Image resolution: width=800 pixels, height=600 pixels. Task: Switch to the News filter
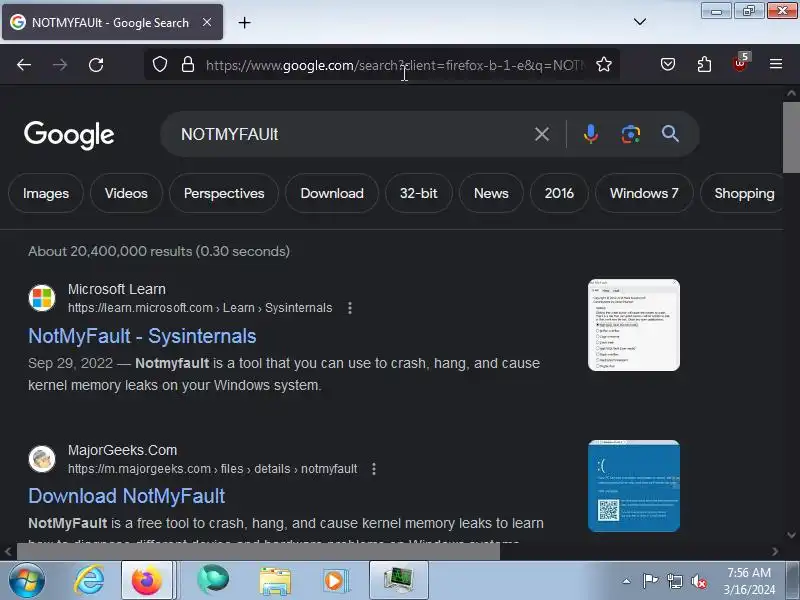tap(491, 193)
